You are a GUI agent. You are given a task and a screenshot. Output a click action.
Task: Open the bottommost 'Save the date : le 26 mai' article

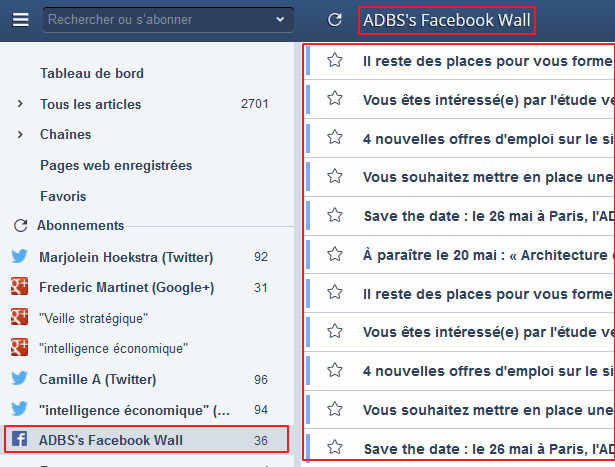pyautogui.click(x=489, y=449)
